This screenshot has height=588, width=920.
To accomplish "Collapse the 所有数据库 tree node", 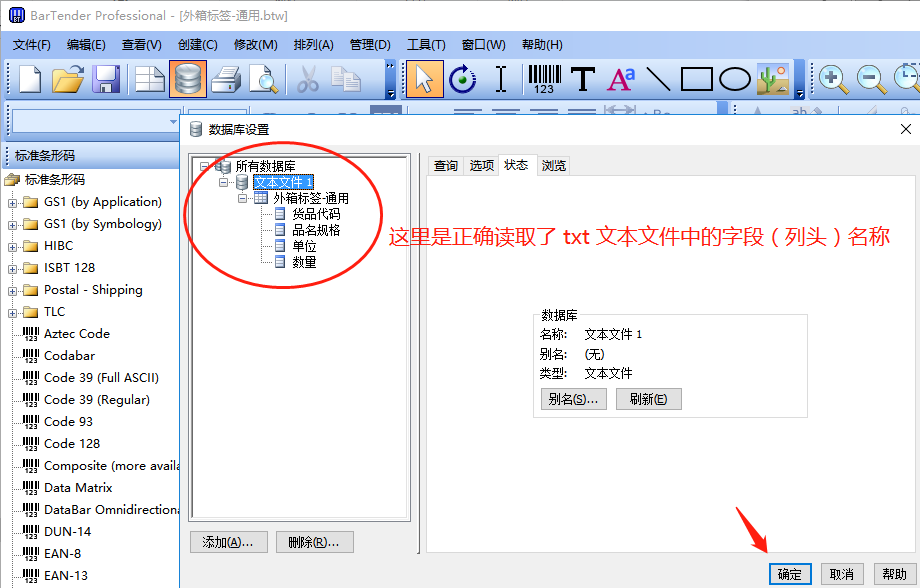I will click(204, 167).
